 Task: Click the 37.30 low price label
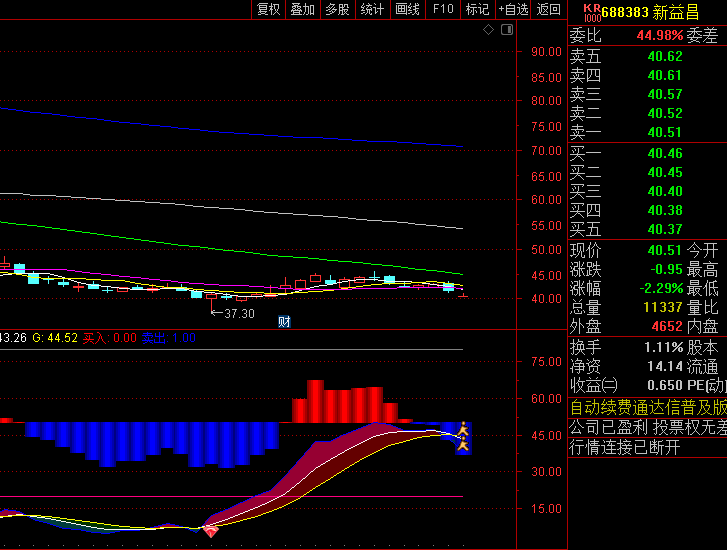click(239, 314)
